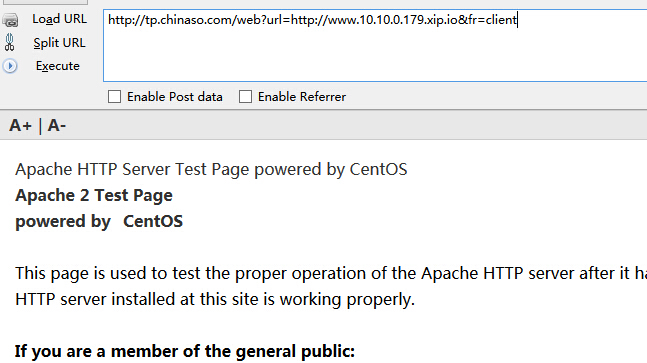Decrease font size with A-
Screen dimensions: 647x363
coord(57,125)
